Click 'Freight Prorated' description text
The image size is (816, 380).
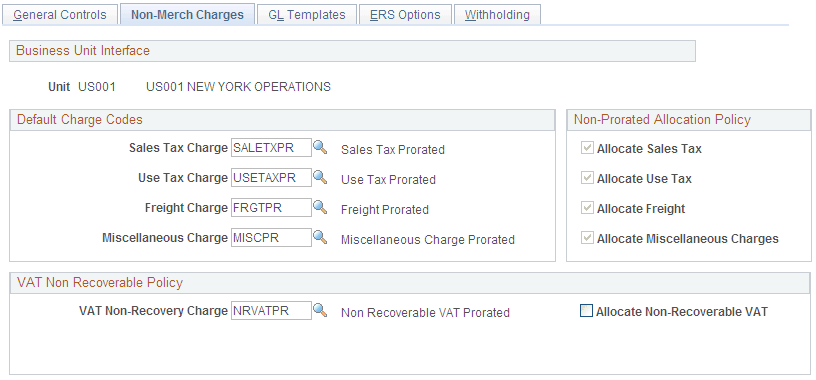click(x=385, y=210)
